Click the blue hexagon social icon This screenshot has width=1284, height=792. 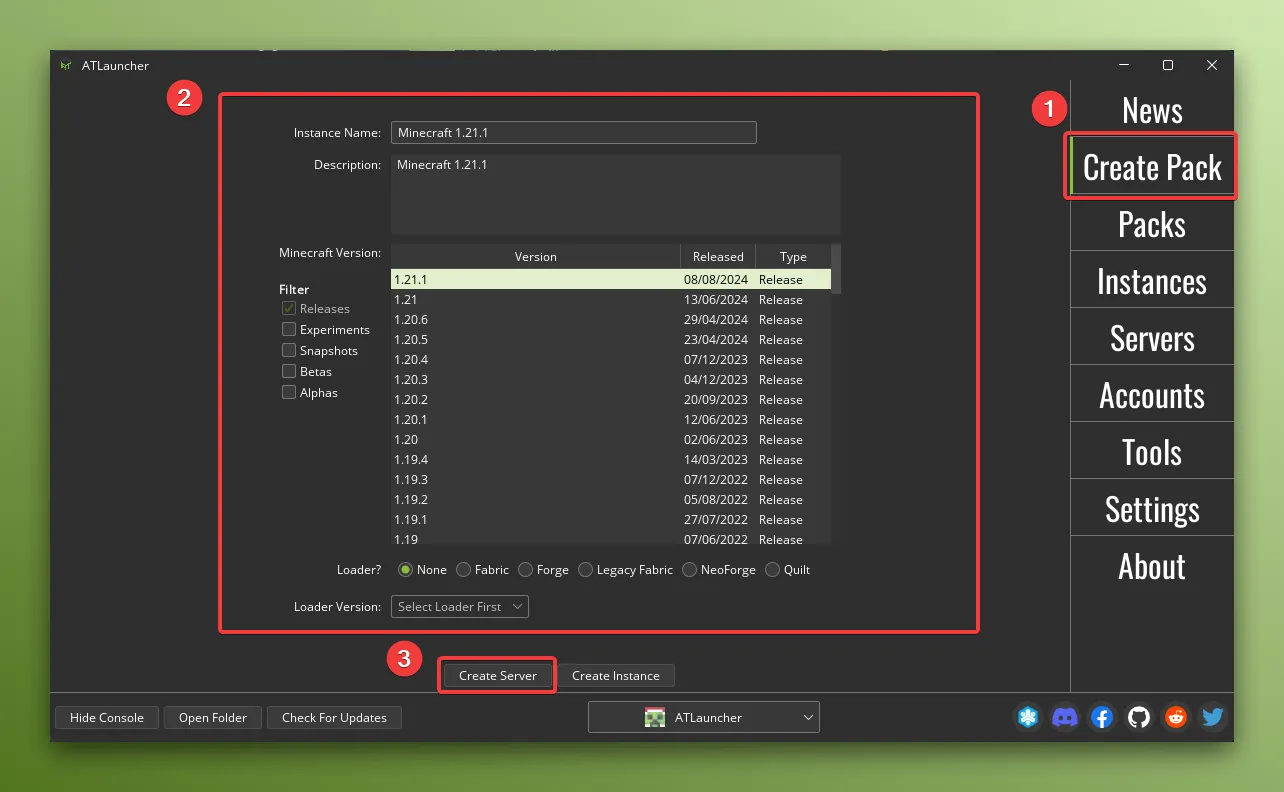pos(1028,717)
